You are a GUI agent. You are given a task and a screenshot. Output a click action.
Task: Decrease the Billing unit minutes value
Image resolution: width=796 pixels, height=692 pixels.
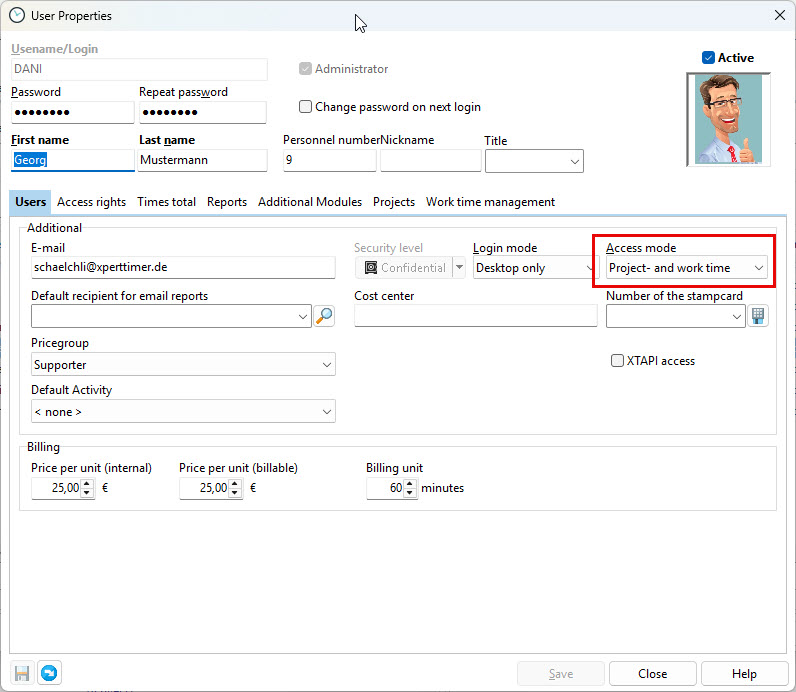tap(410, 493)
